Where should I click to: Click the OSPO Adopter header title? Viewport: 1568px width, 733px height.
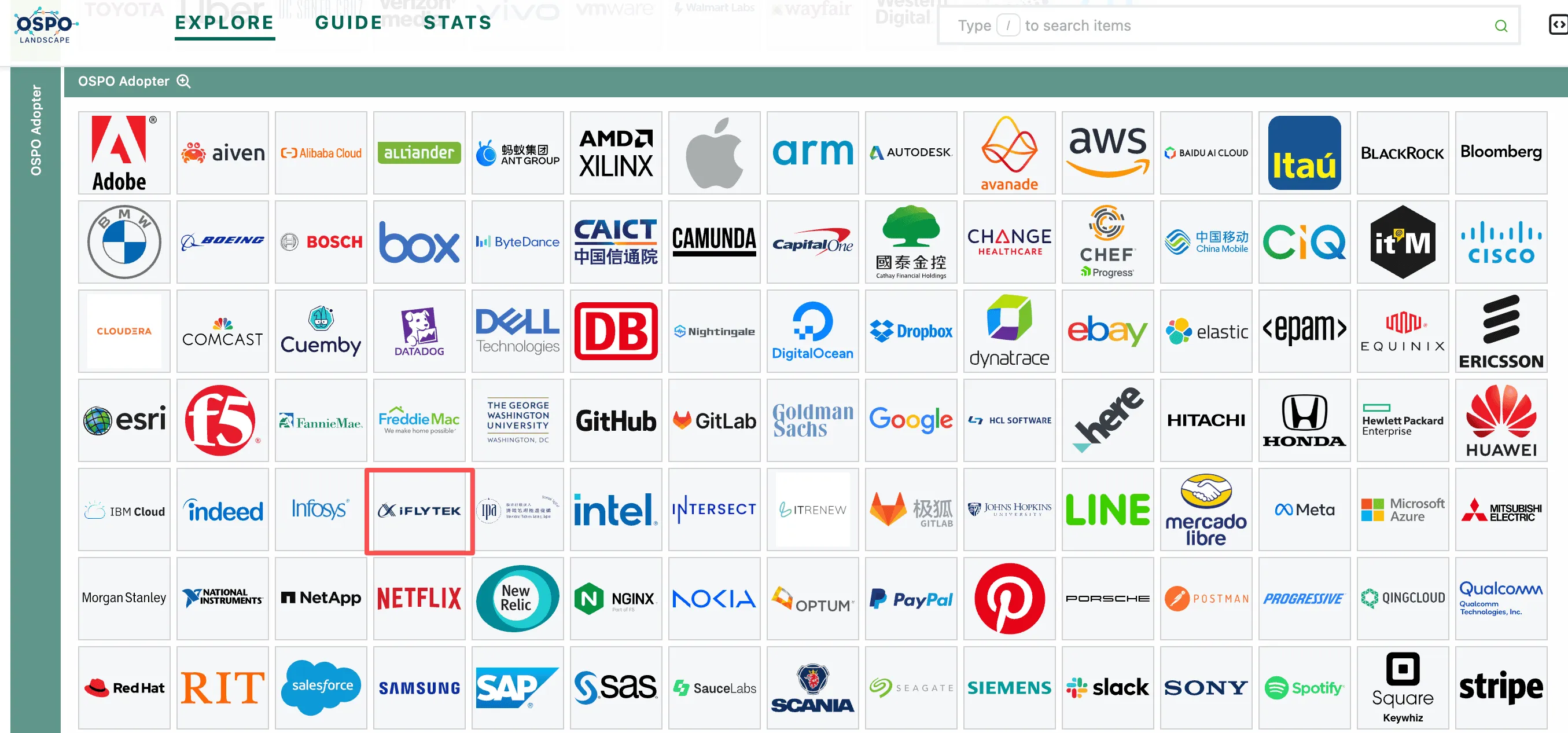coord(124,81)
